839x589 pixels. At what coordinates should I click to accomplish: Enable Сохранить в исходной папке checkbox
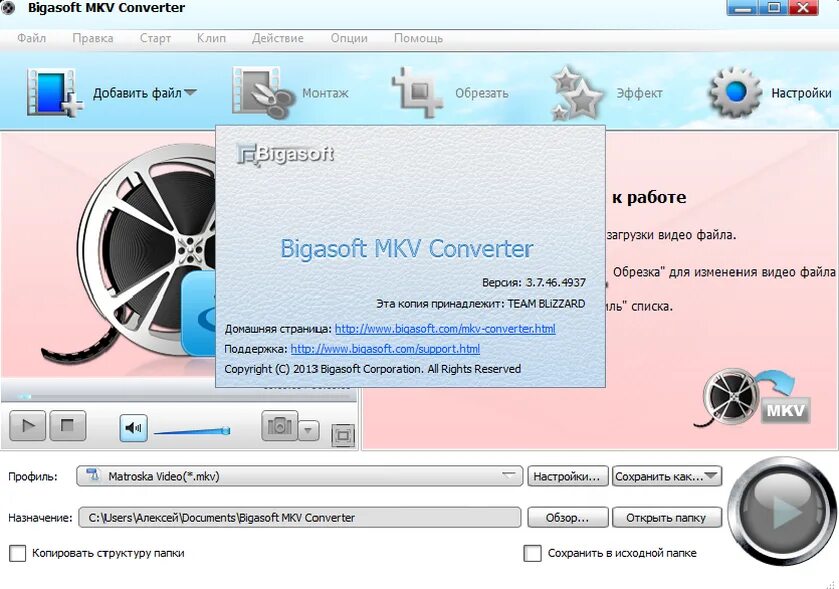point(532,553)
